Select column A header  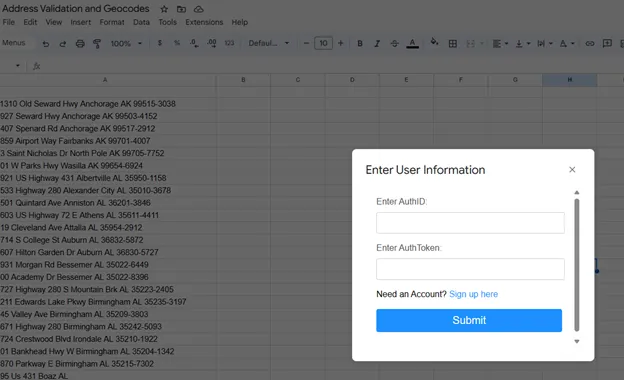pyautogui.click(x=105, y=80)
